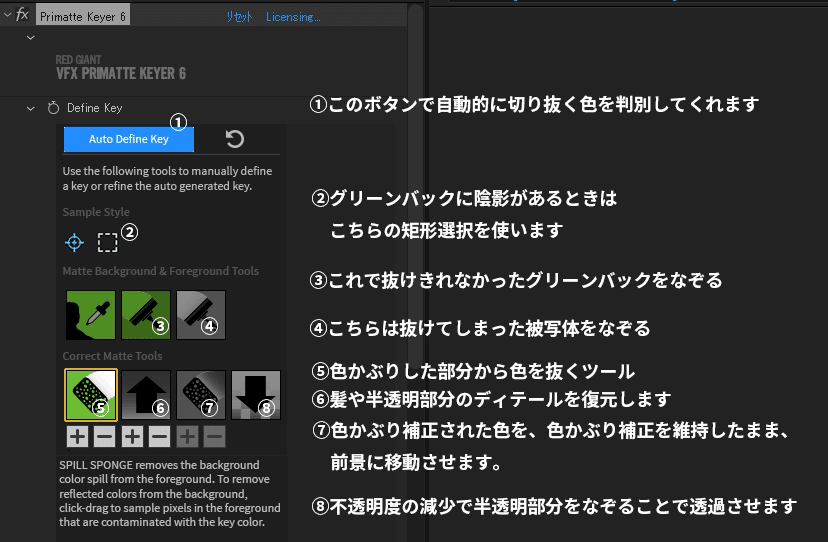The image size is (828, 542).
Task: Toggle the Define Key stopwatch
Action: [x=53, y=108]
